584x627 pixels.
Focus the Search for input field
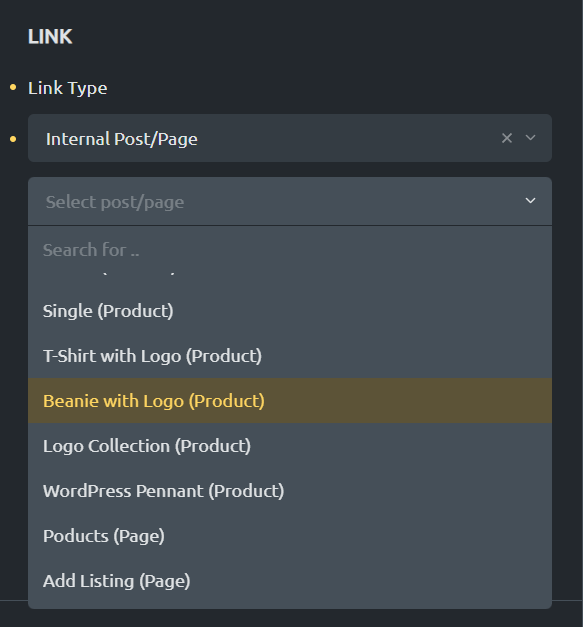(290, 250)
